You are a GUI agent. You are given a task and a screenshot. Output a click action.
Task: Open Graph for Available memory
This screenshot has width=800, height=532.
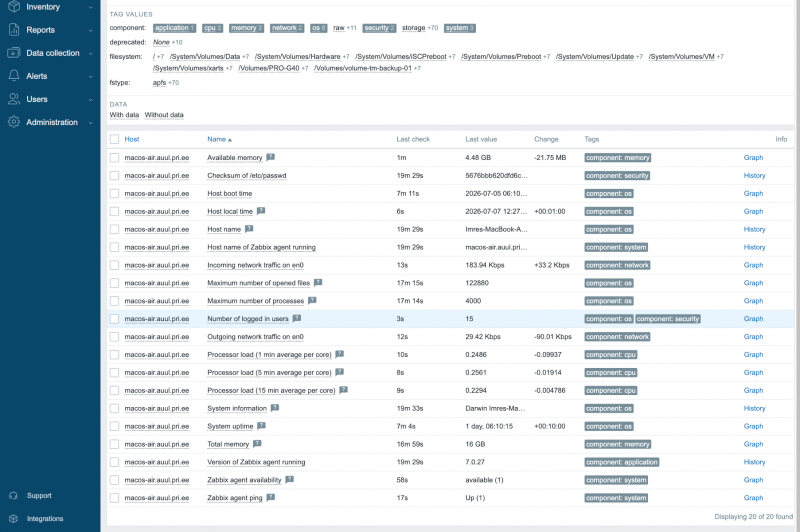coord(753,158)
